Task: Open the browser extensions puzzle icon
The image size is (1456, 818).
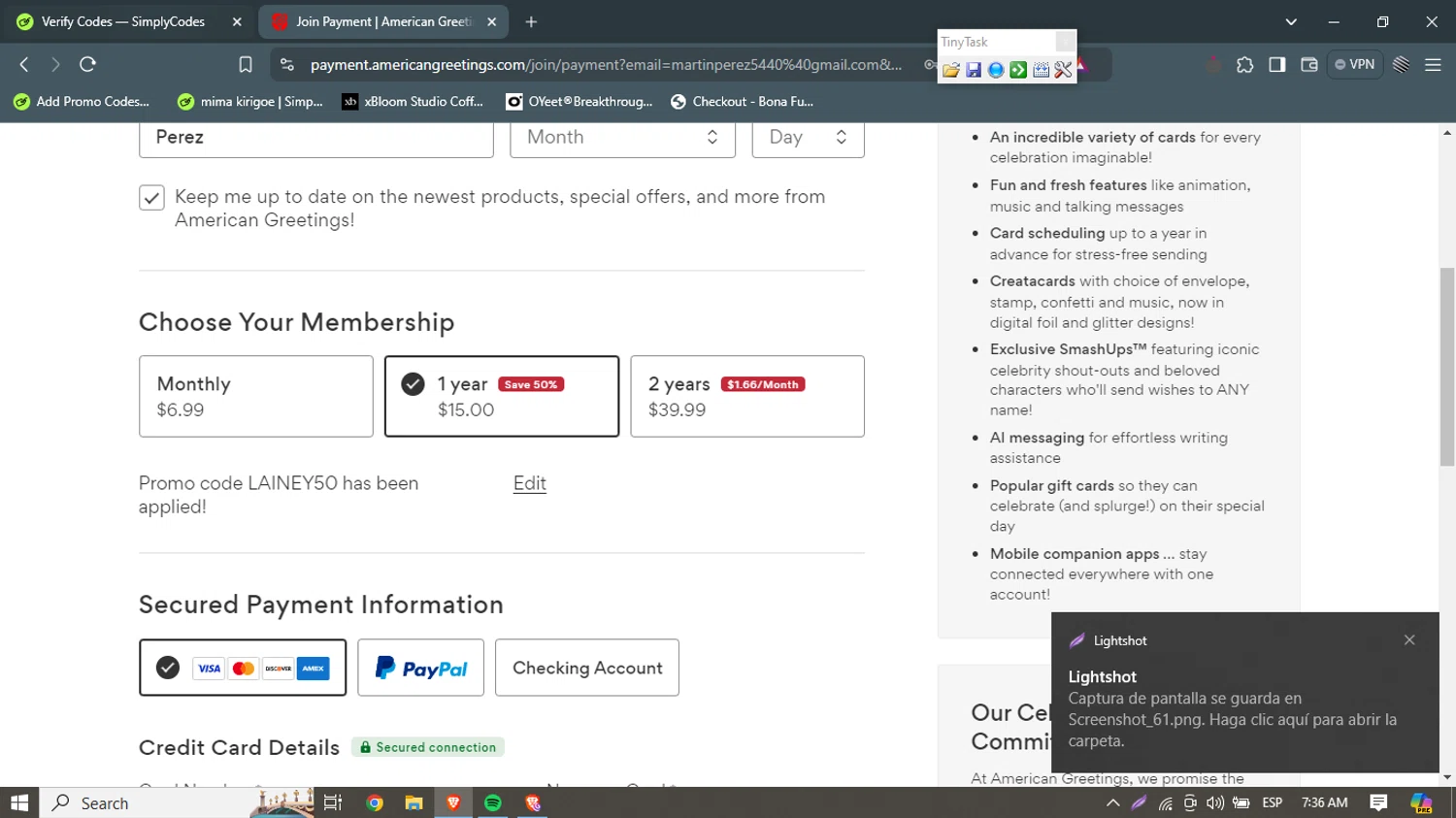Action: (x=1245, y=64)
